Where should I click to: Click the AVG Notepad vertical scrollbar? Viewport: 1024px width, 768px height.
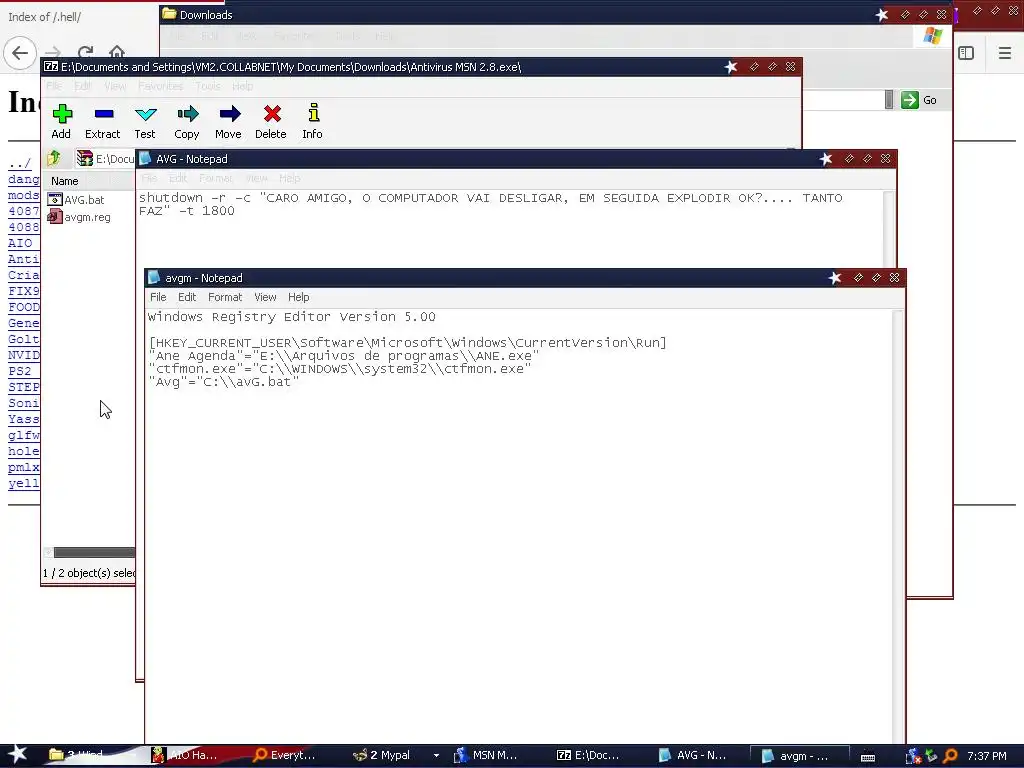[889, 229]
